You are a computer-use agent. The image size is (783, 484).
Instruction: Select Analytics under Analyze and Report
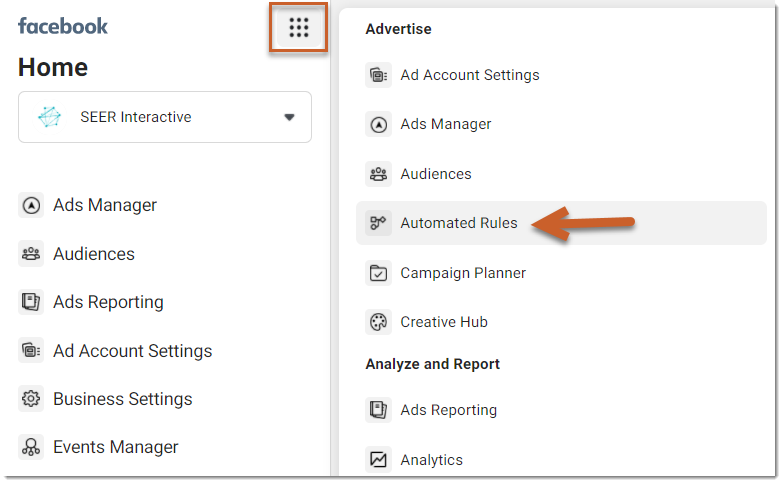[432, 460]
